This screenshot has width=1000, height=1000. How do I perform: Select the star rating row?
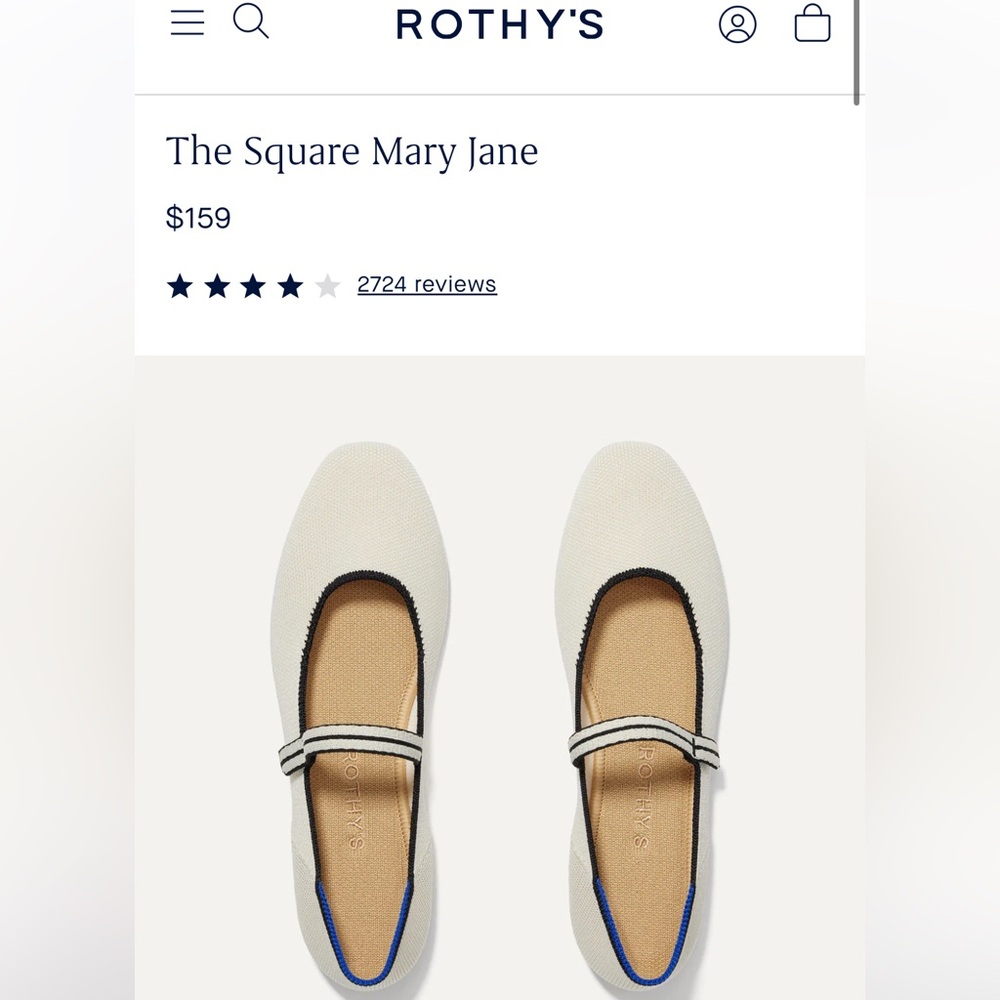254,285
